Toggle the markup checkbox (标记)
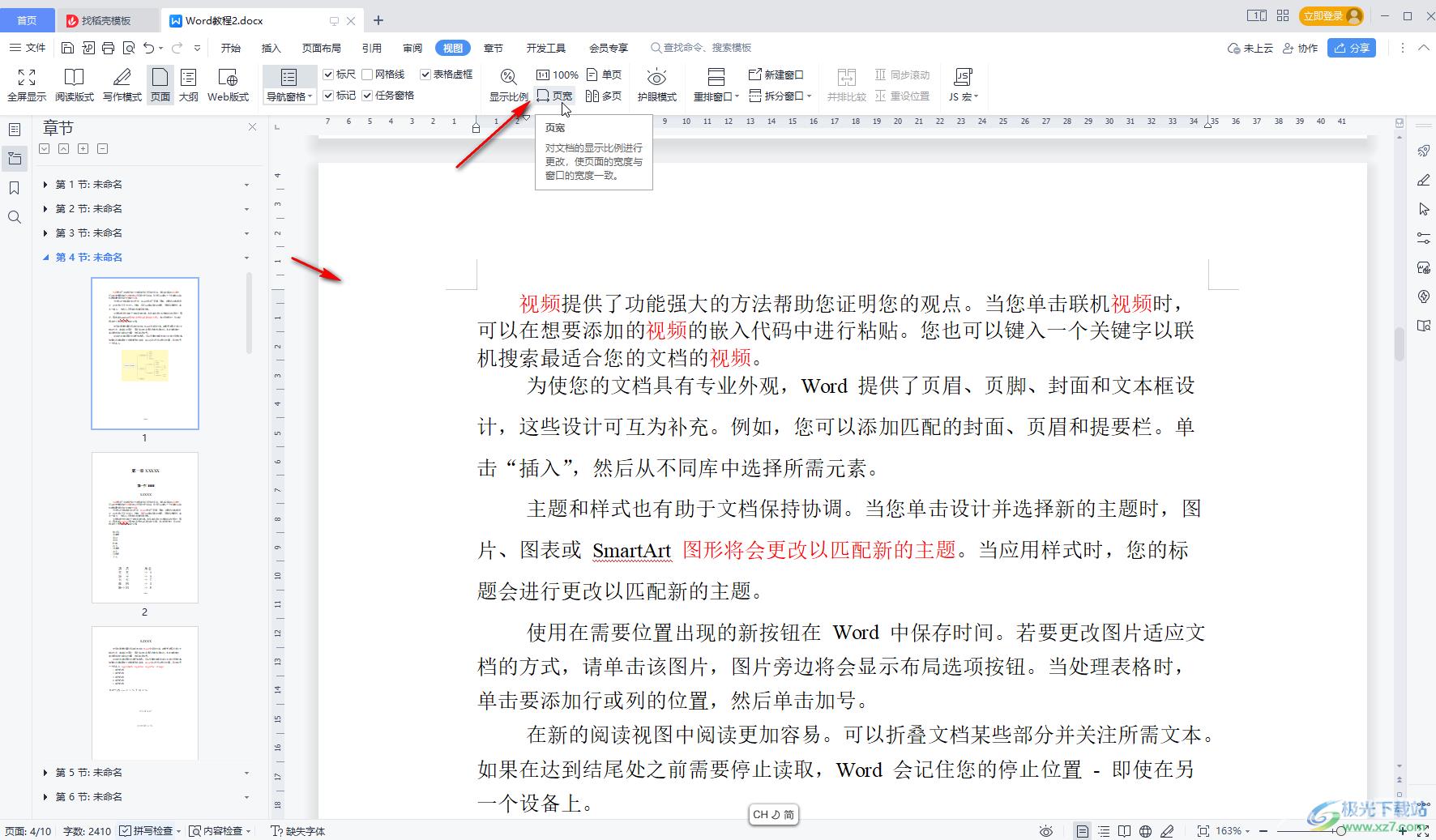Screen dimensions: 1436x840 tap(328, 96)
